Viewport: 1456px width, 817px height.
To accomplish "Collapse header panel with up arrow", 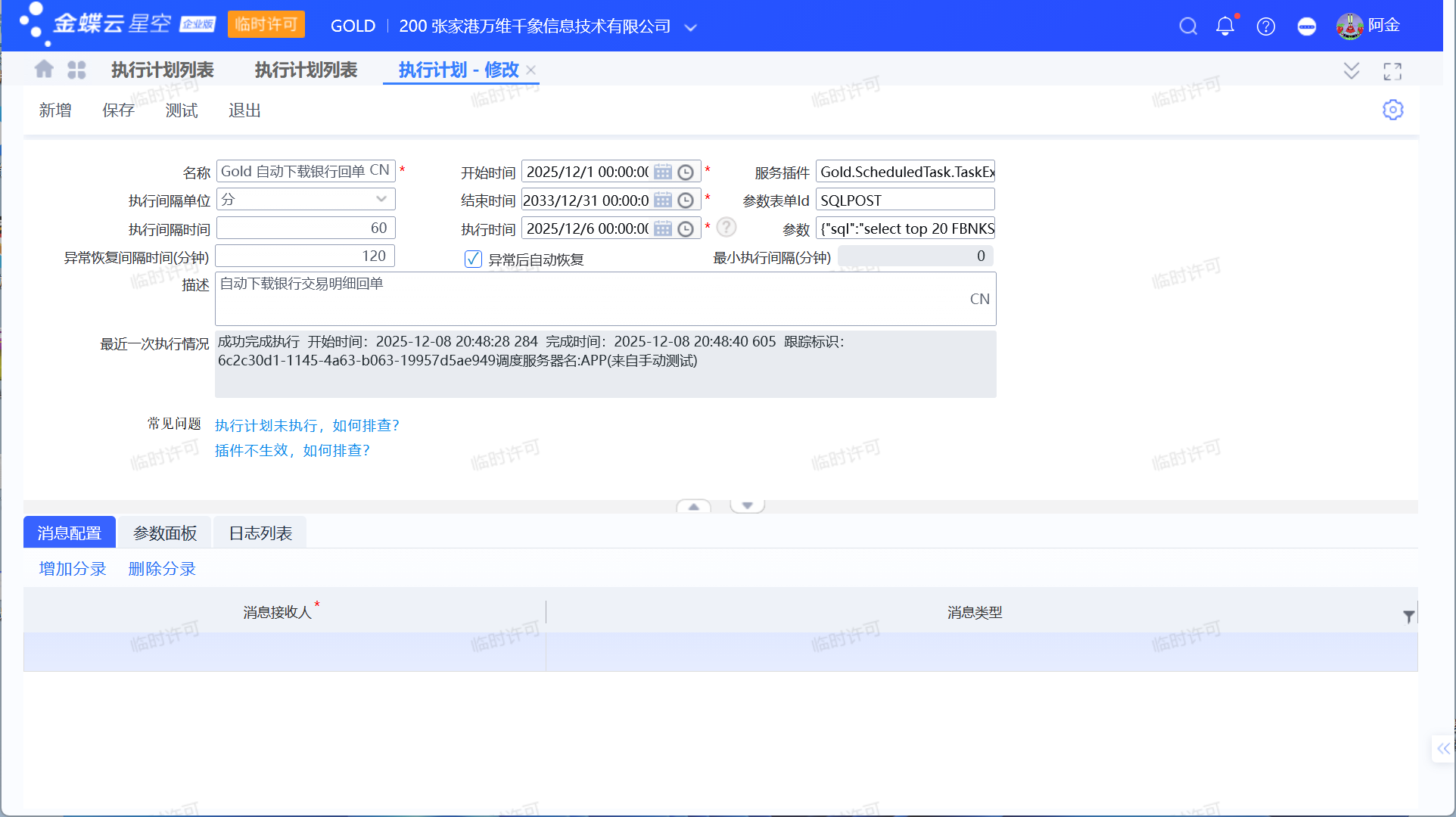I will point(693,506).
